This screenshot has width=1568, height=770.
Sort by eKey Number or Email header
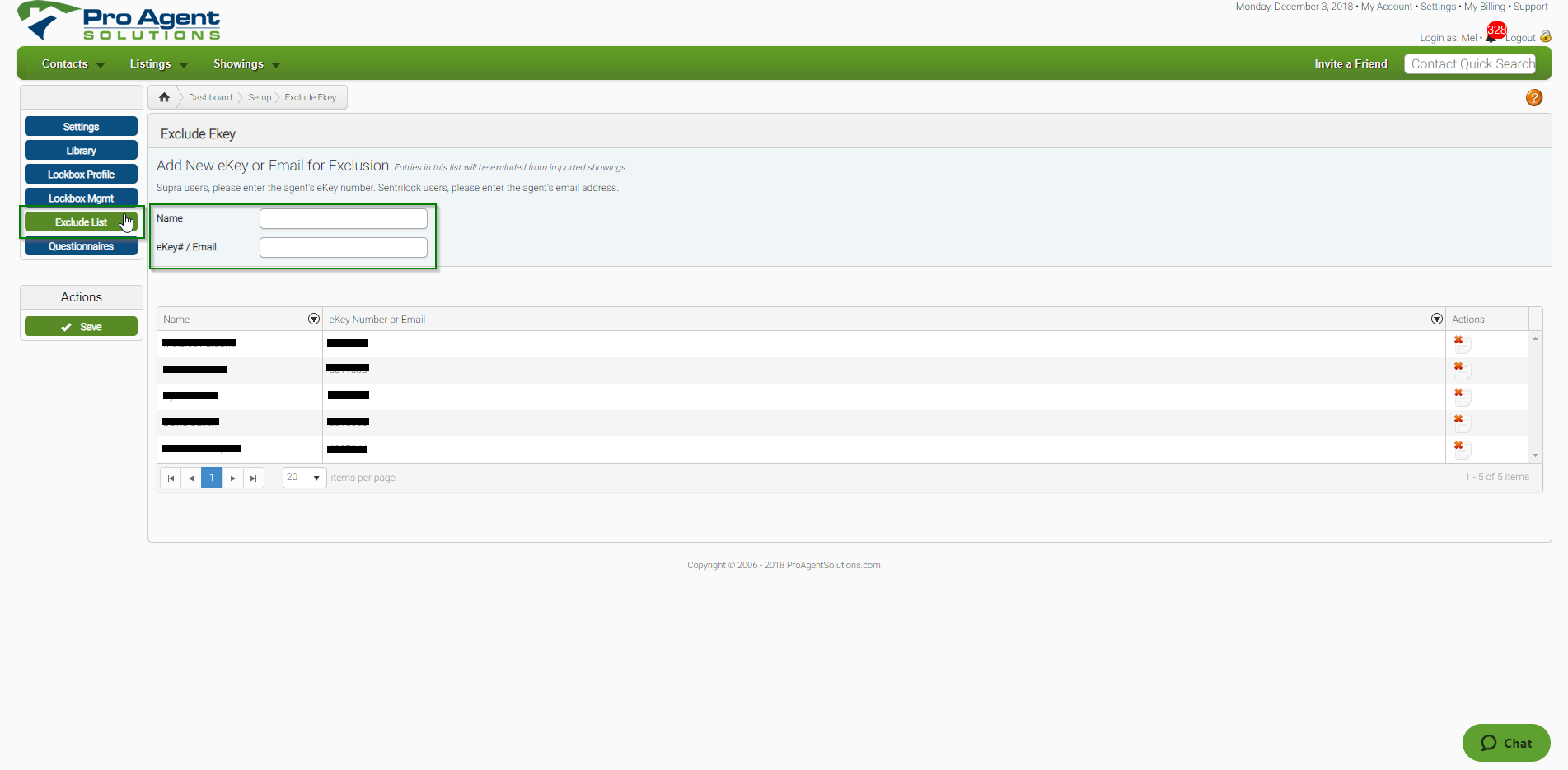click(x=377, y=320)
